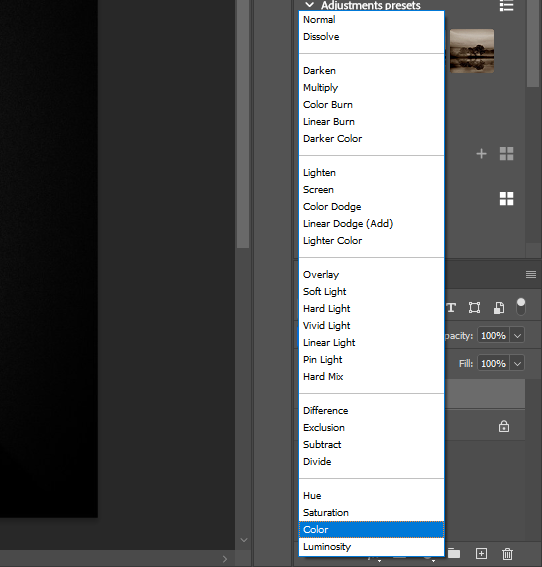Image resolution: width=542 pixels, height=567 pixels.
Task: Select Exclusion blend mode
Action: (371, 427)
